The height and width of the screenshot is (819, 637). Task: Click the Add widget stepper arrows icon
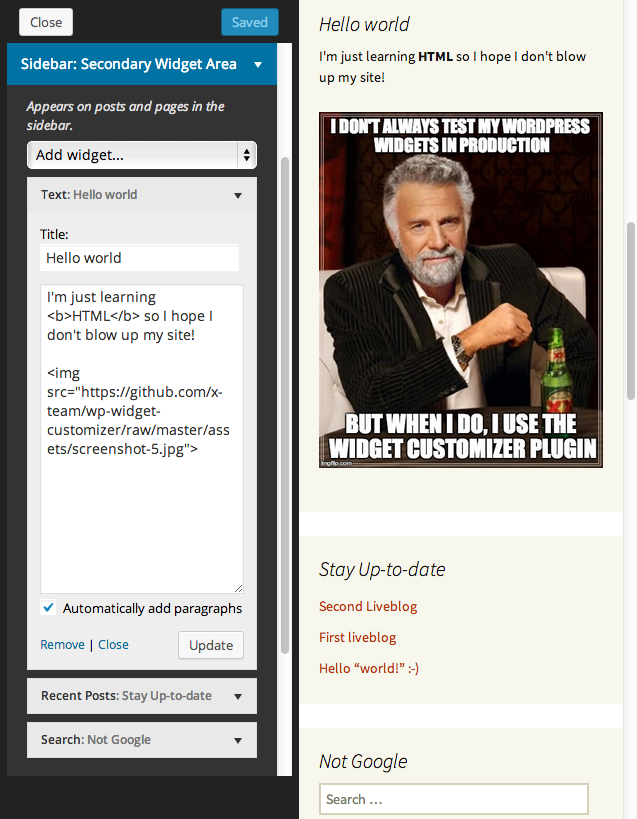246,155
